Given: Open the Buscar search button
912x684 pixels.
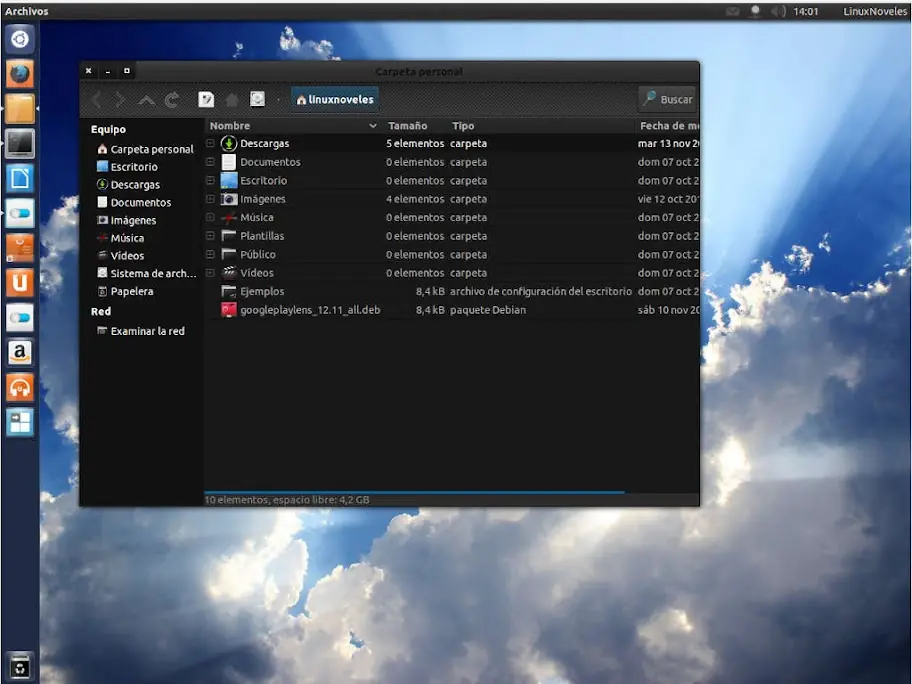Looking at the screenshot, I should pos(667,99).
